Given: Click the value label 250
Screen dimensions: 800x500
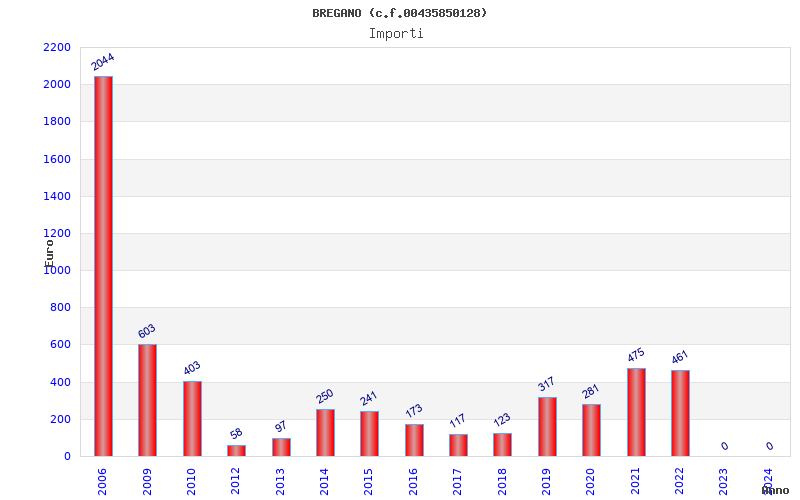Looking at the screenshot, I should click(x=324, y=396).
